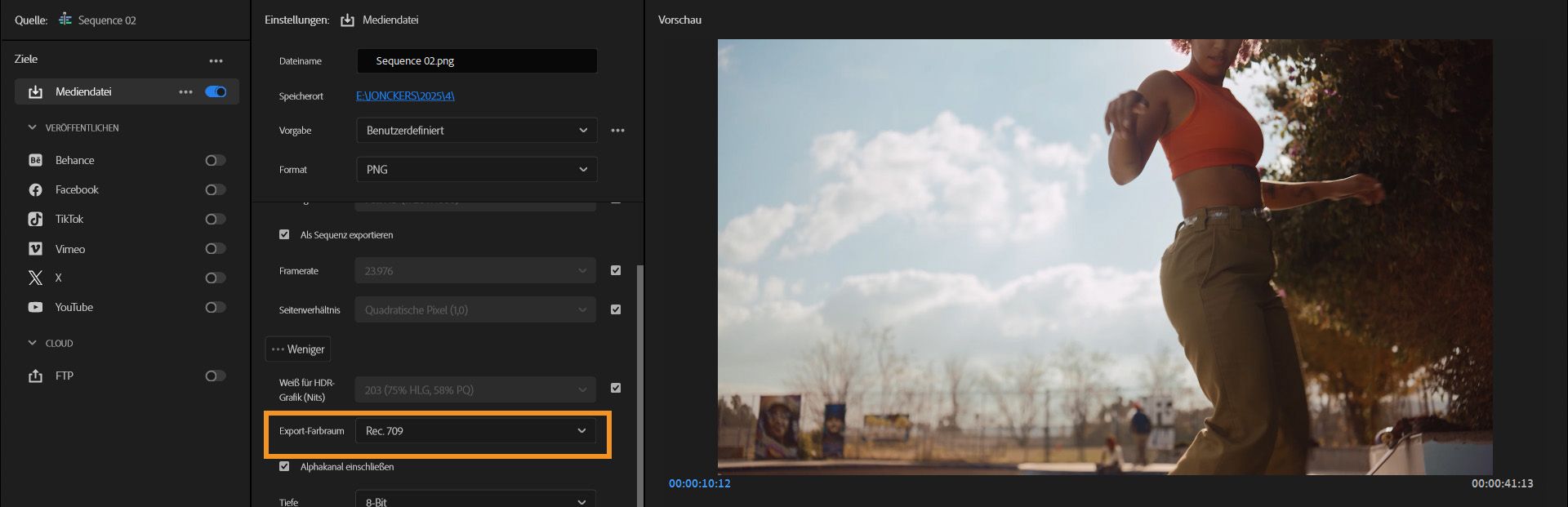Enable the TikTok publish toggle

[216, 220]
